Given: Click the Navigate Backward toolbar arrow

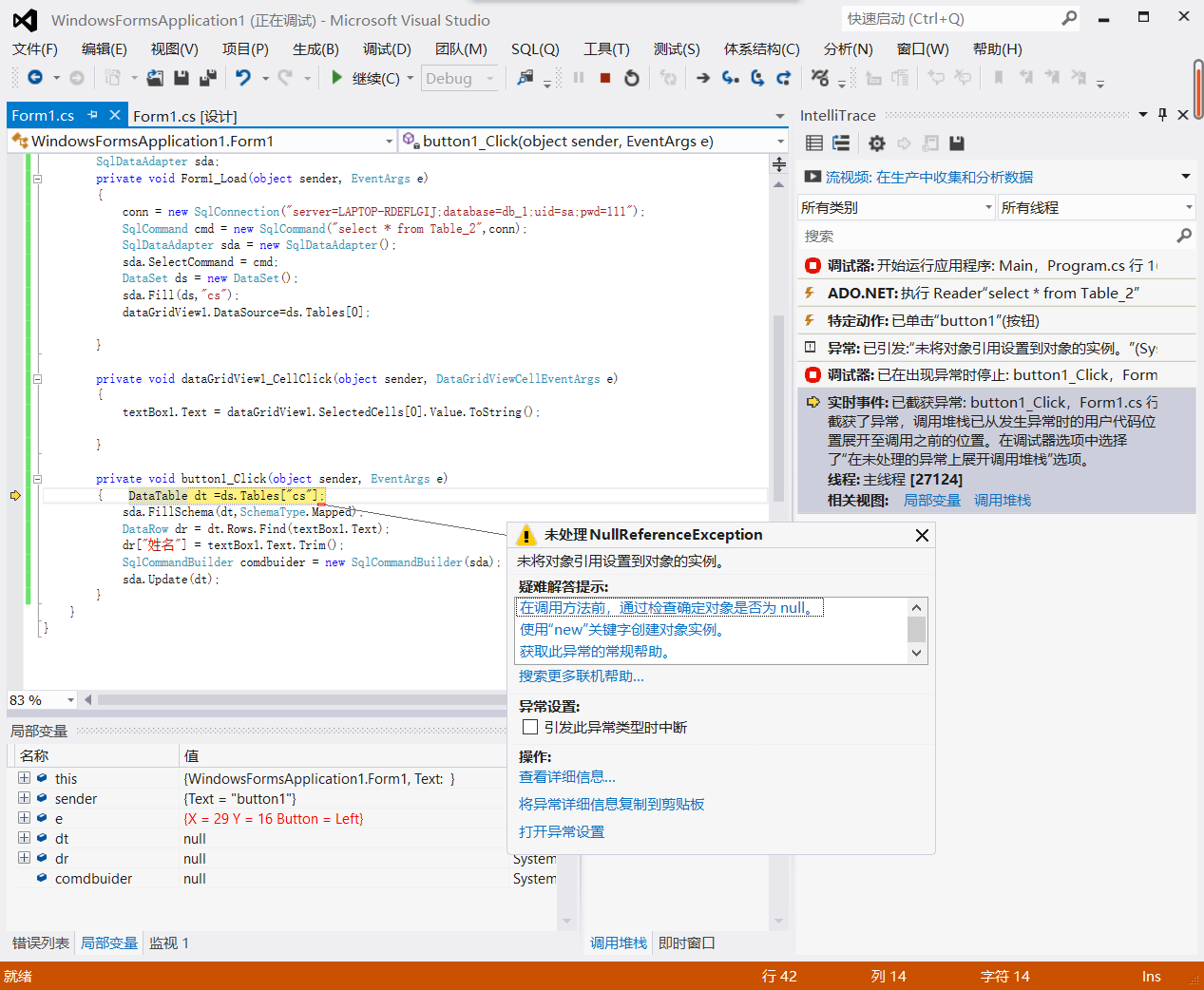Looking at the screenshot, I should point(35,78).
